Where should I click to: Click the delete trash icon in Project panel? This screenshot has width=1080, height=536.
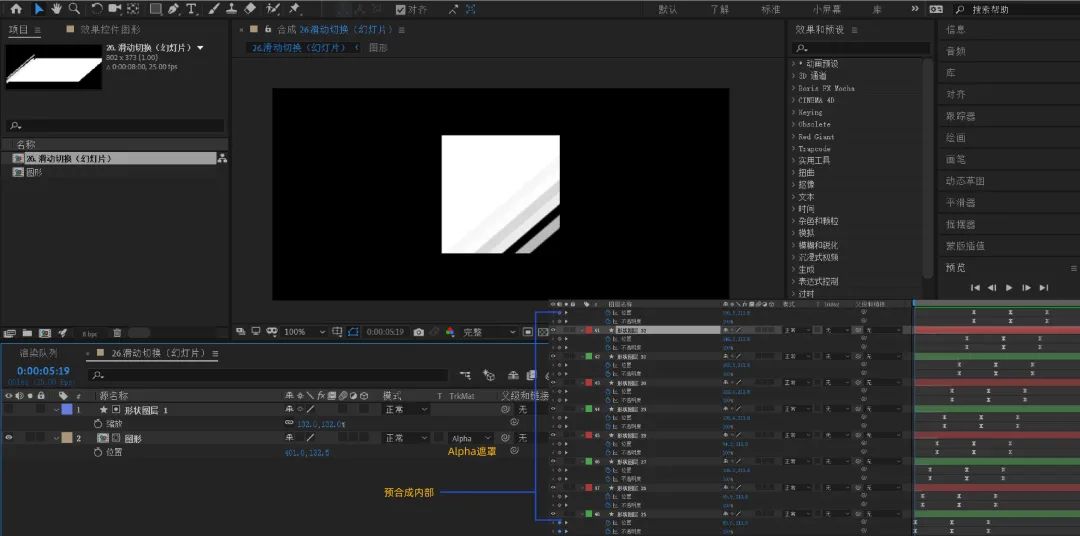point(117,333)
